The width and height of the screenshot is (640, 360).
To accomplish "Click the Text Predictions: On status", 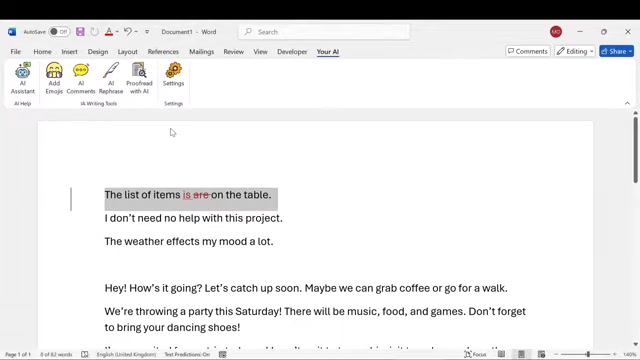I will [x=187, y=354].
